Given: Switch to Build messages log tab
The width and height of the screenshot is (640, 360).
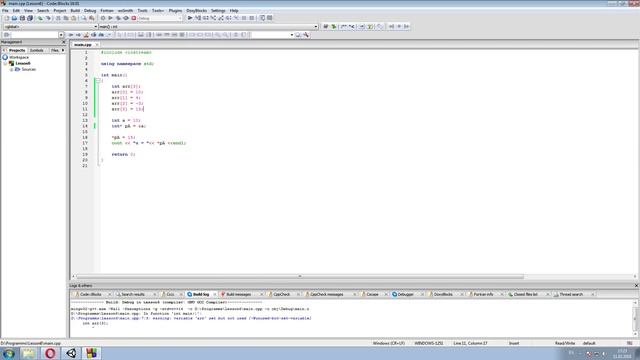Looking at the screenshot, I should click(x=239, y=294).
